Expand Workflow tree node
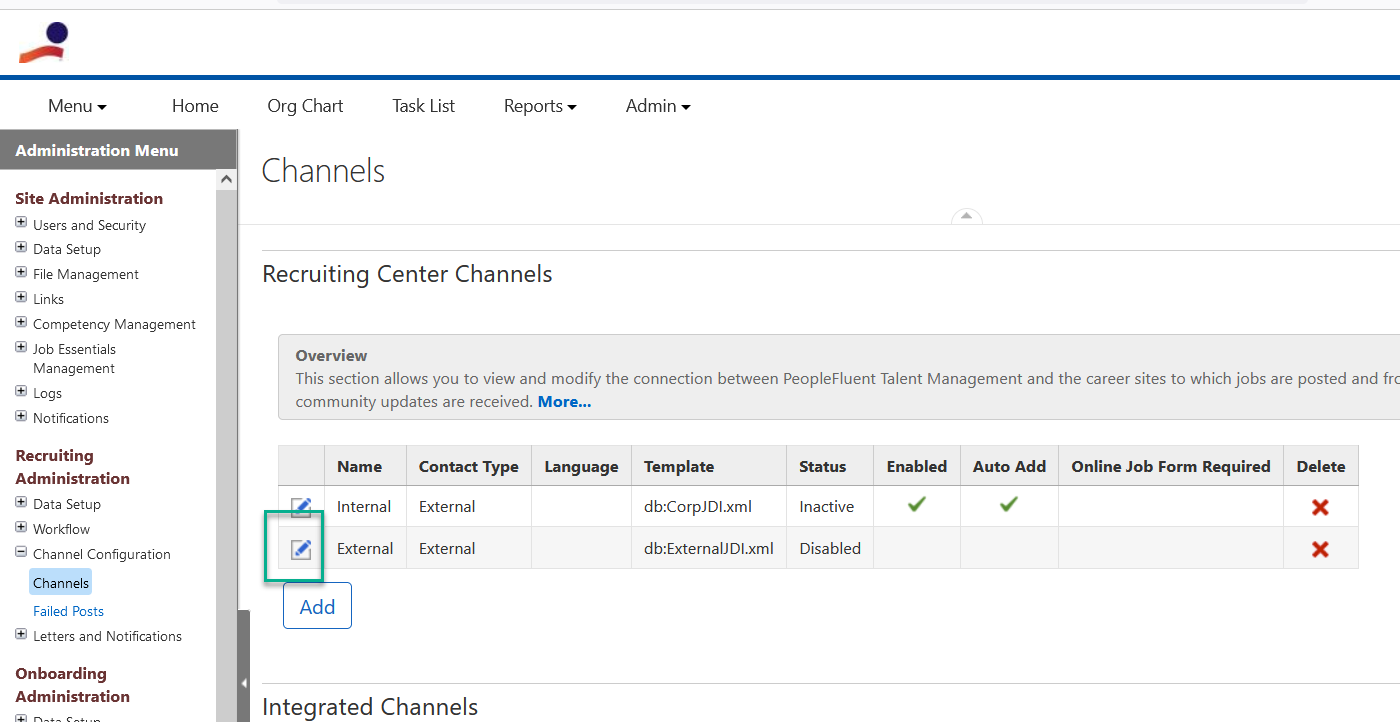Image resolution: width=1400 pixels, height=722 pixels. [x=21, y=527]
